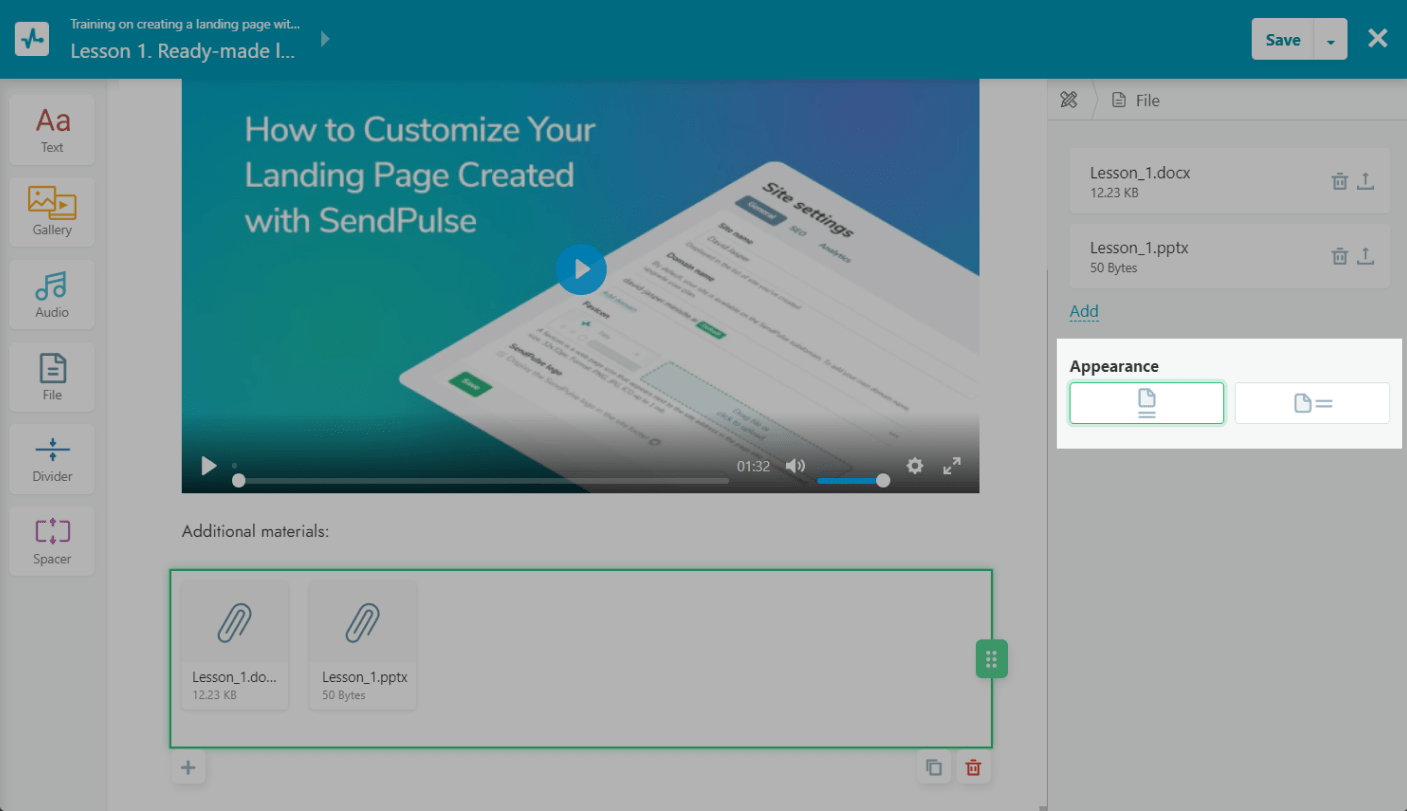Delete the Lesson_1.docx file with trash icon
The image size is (1407, 811).
pyautogui.click(x=1339, y=181)
